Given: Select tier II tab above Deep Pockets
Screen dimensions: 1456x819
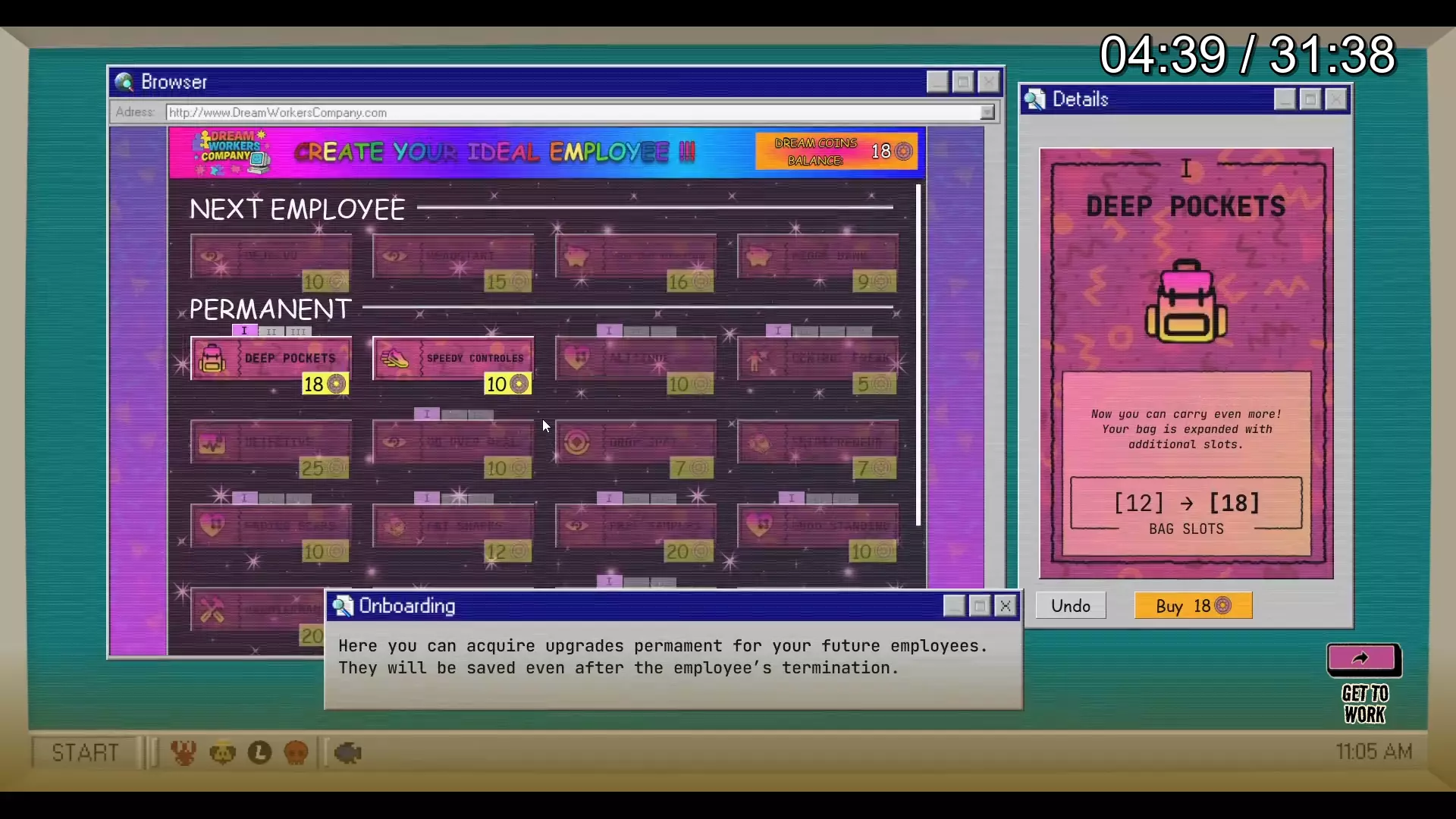Looking at the screenshot, I should tap(271, 331).
